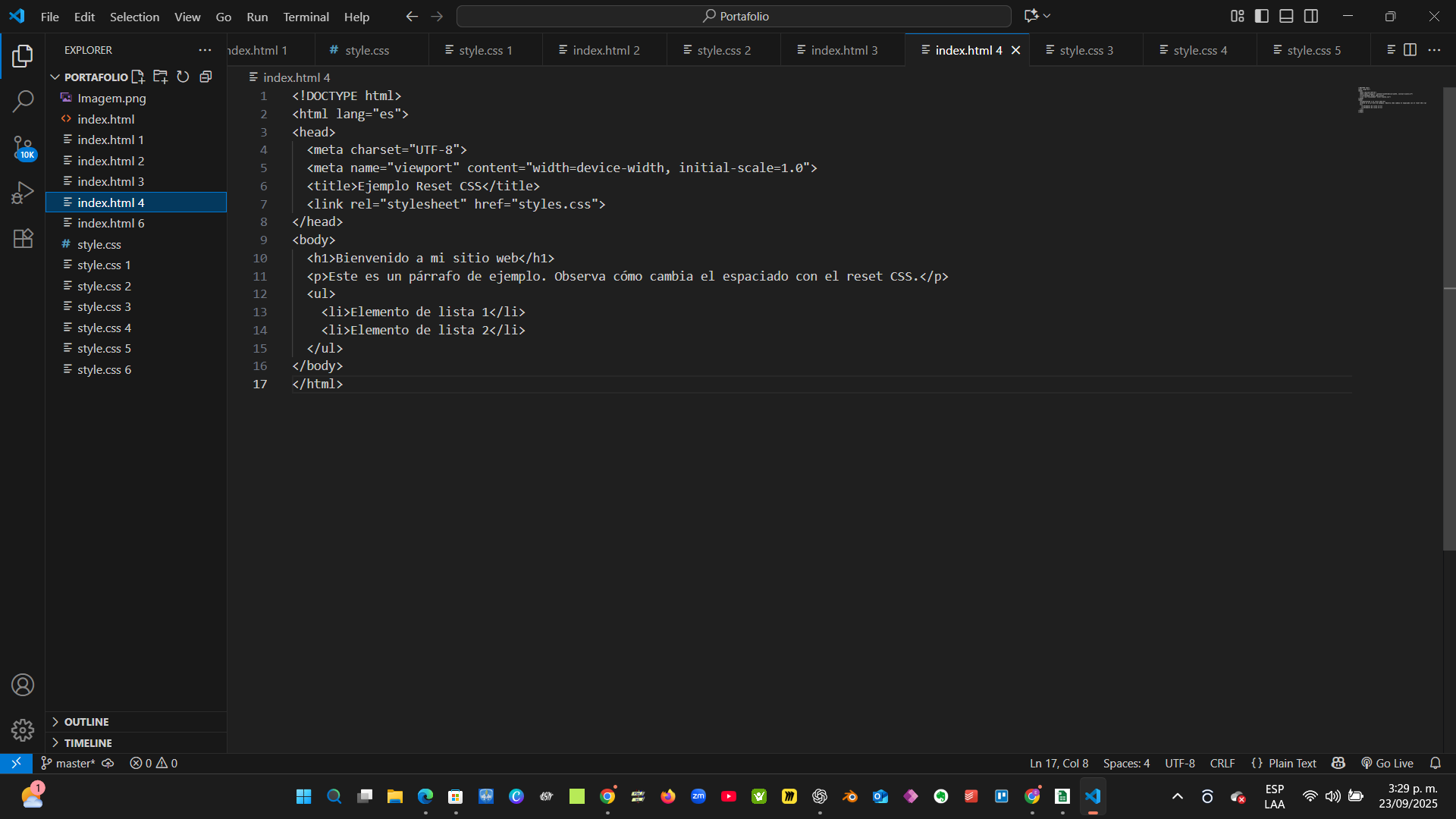The width and height of the screenshot is (1456, 819).
Task: Go forward with the navigation arrow
Action: tap(437, 16)
